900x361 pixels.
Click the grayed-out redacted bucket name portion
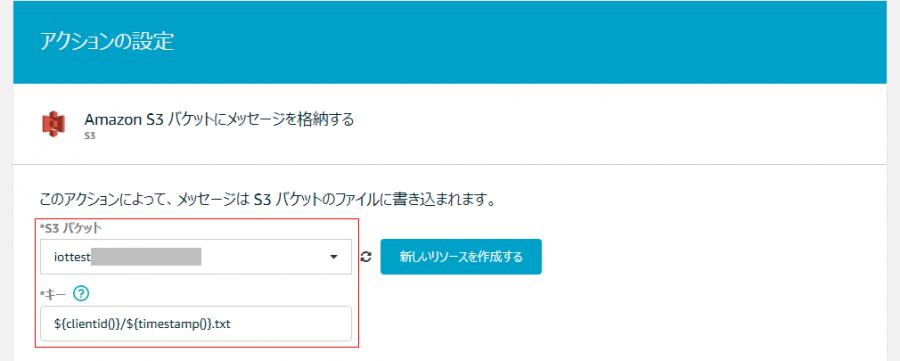click(146, 257)
